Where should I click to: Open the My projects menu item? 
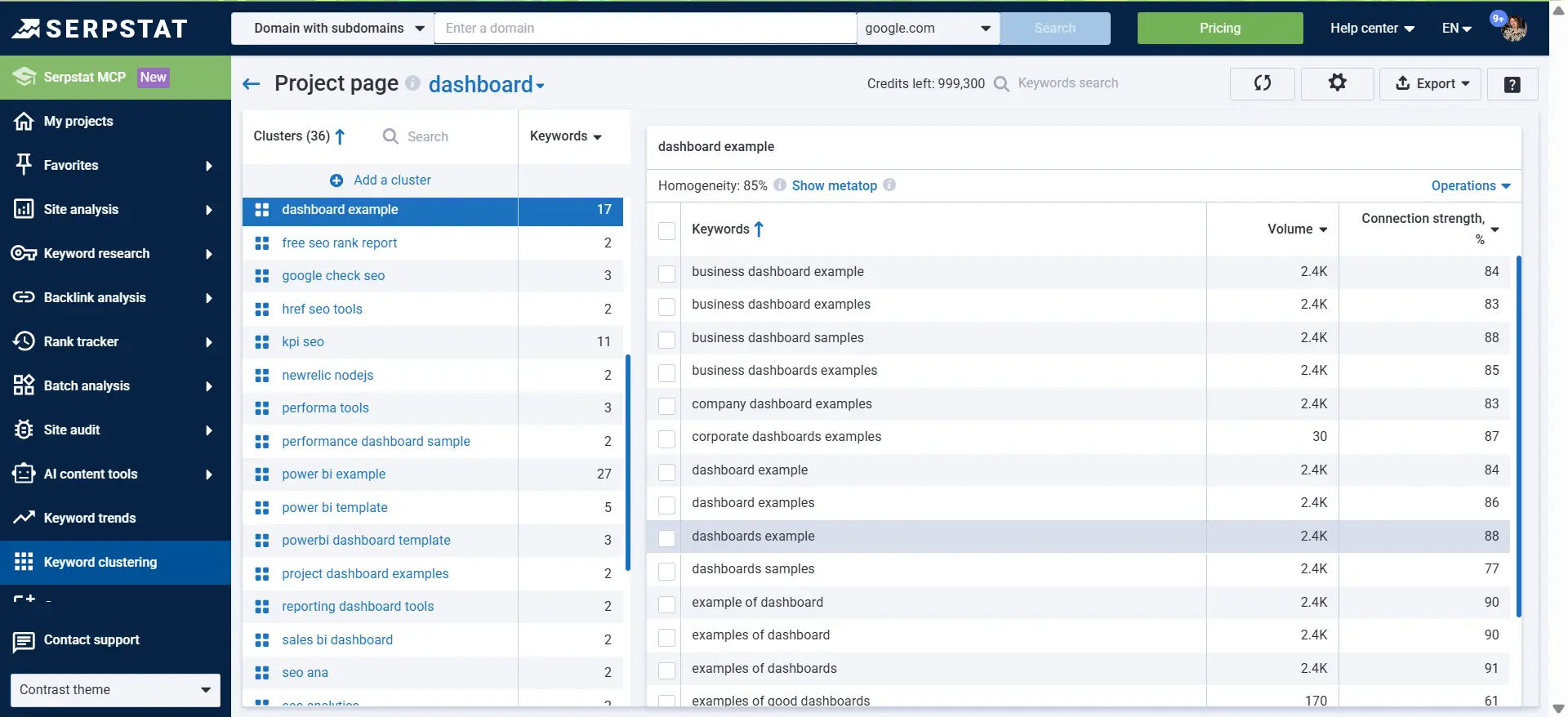click(115, 121)
